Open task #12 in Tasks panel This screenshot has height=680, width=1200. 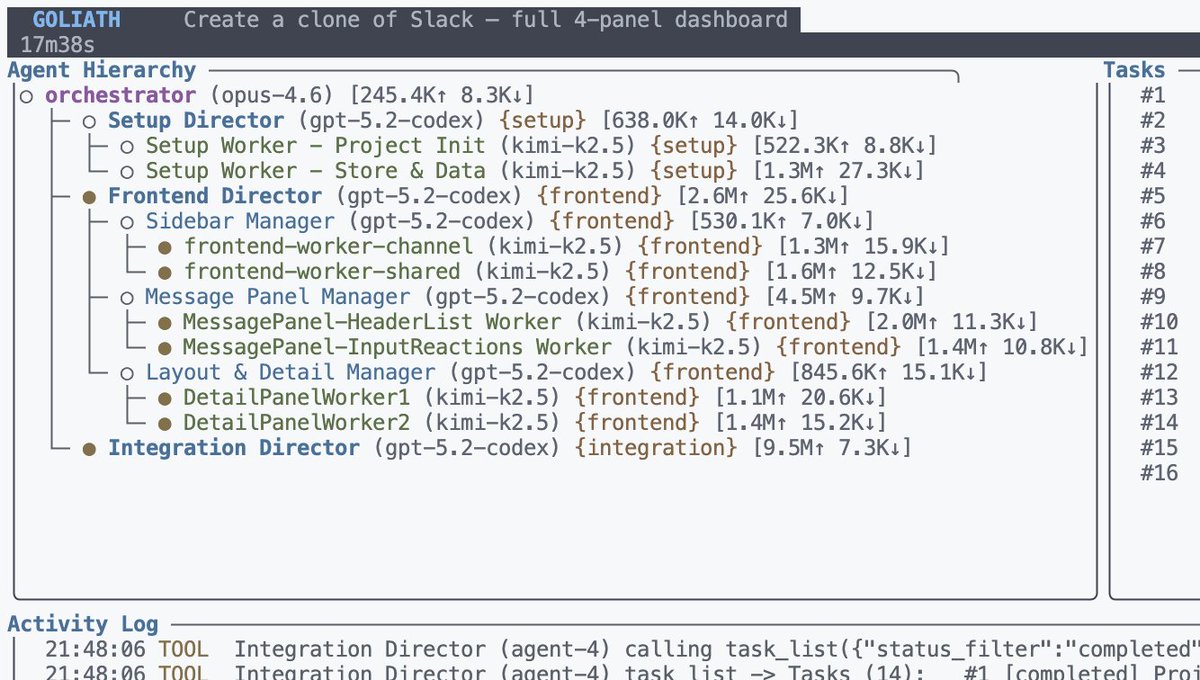click(1159, 372)
